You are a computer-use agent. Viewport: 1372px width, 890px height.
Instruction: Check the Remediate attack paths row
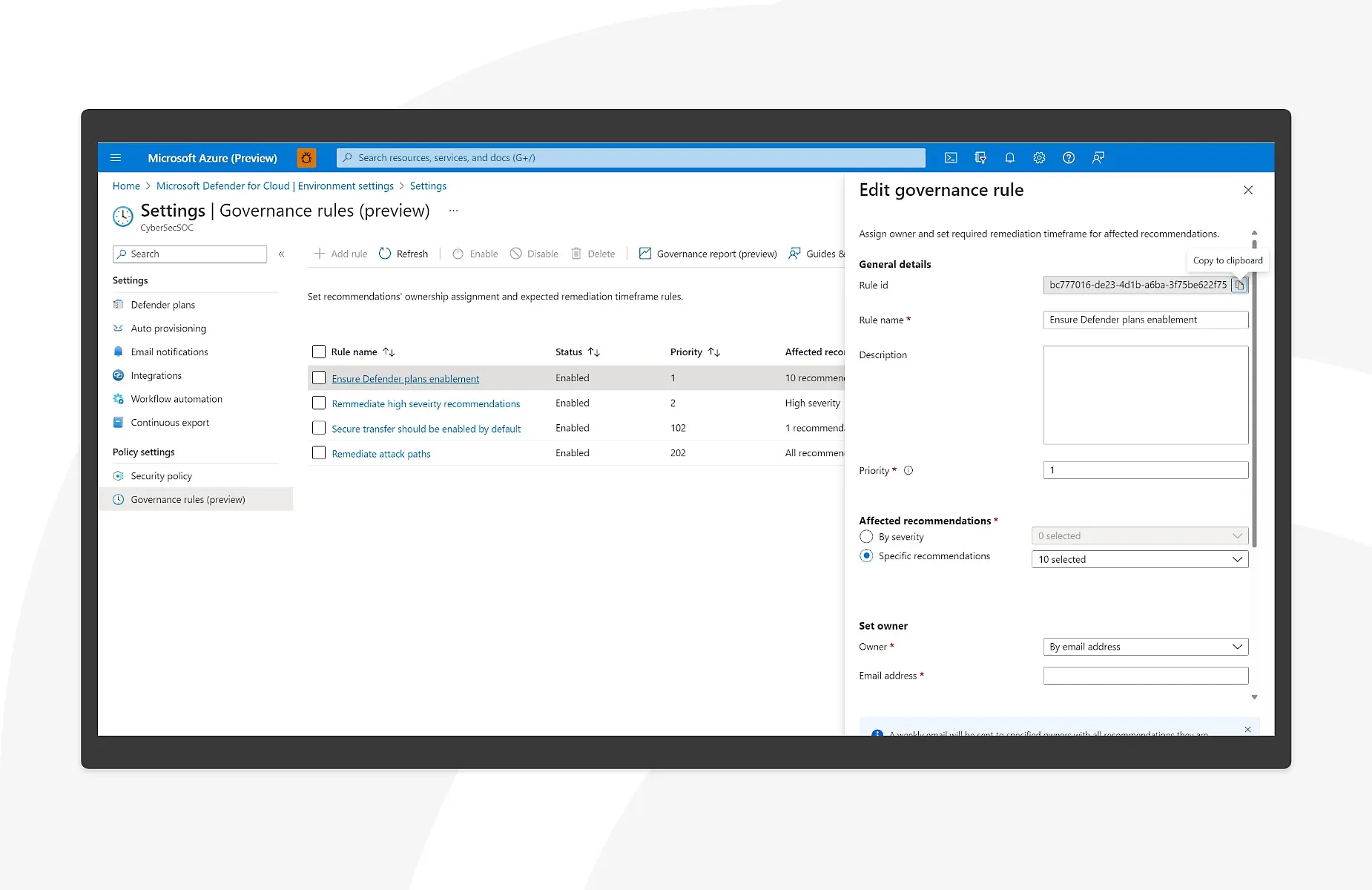click(x=319, y=452)
